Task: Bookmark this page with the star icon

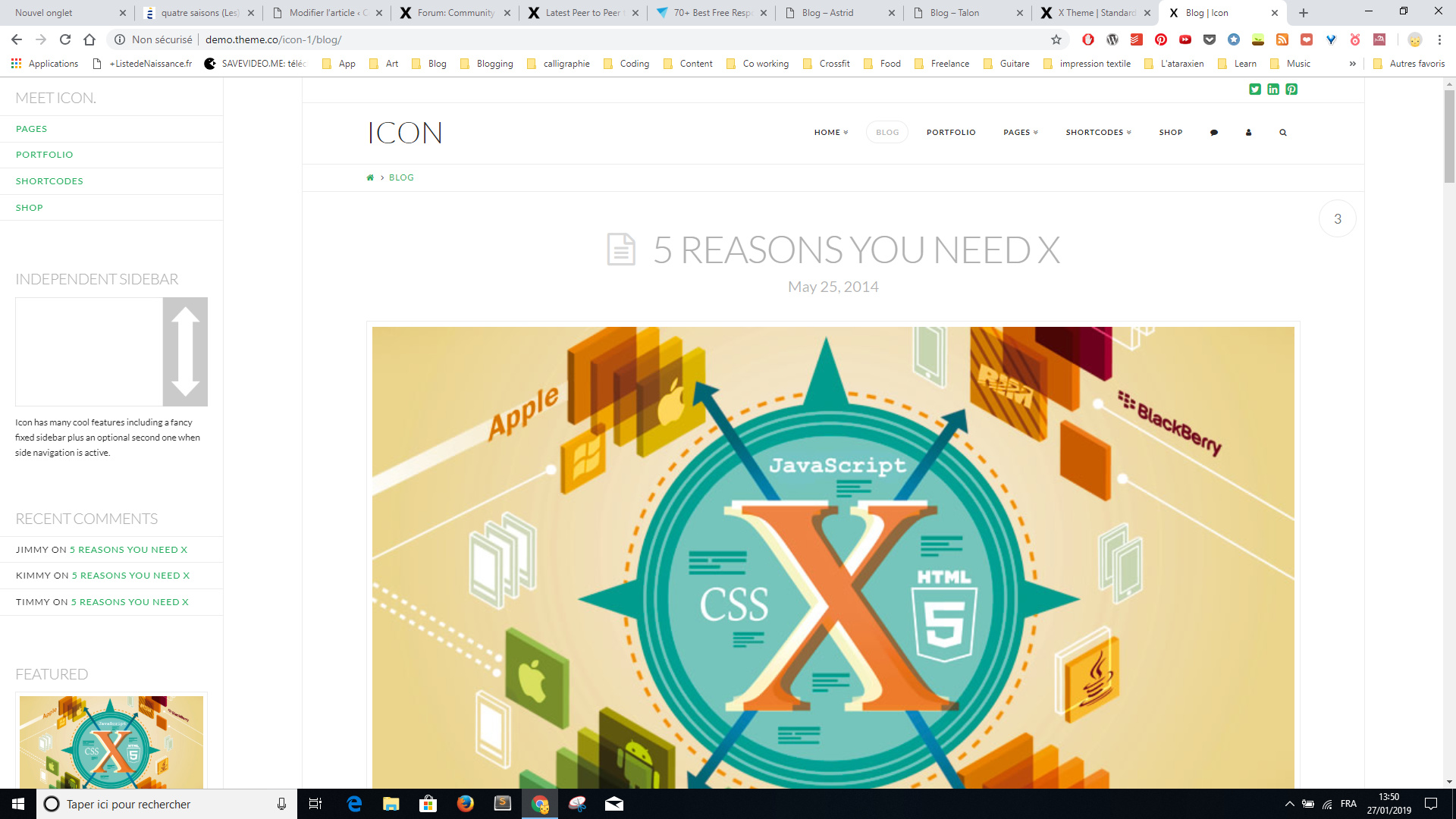Action: pyautogui.click(x=1056, y=39)
